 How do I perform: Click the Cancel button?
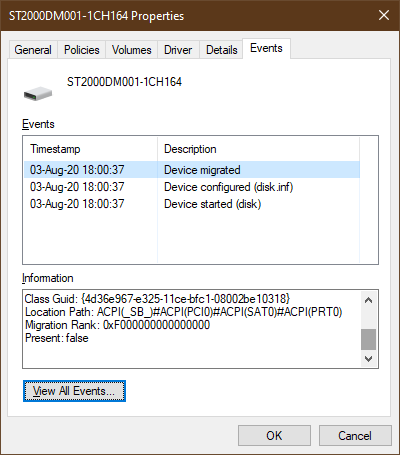tap(355, 435)
